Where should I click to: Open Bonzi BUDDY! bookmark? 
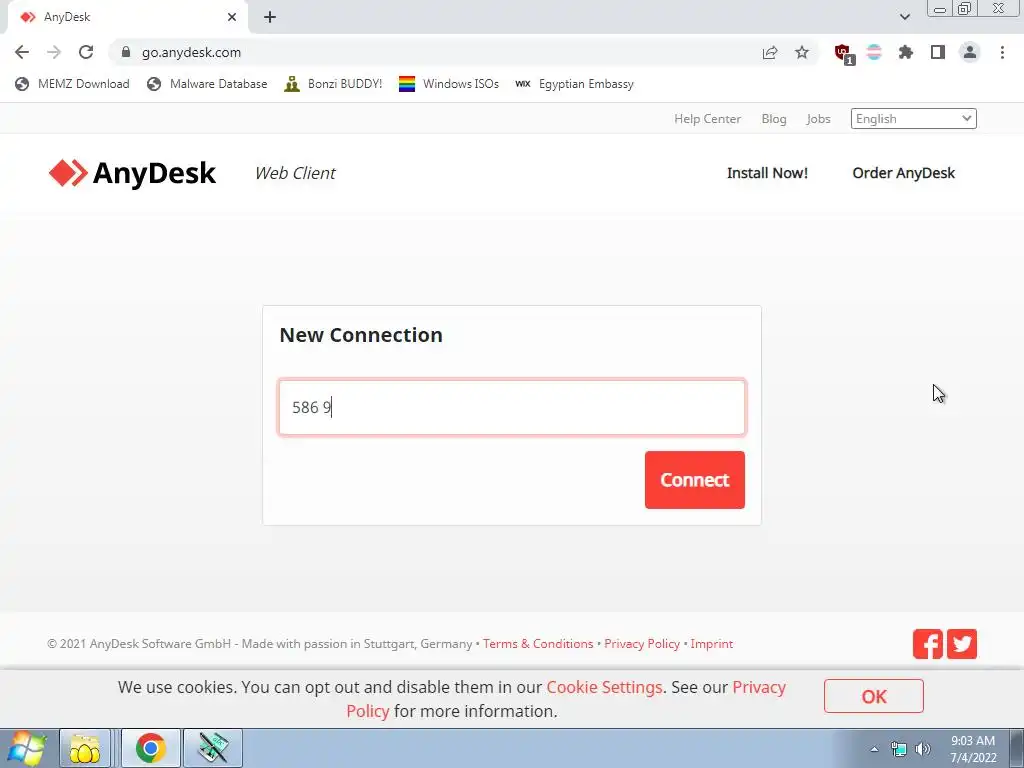[x=333, y=84]
